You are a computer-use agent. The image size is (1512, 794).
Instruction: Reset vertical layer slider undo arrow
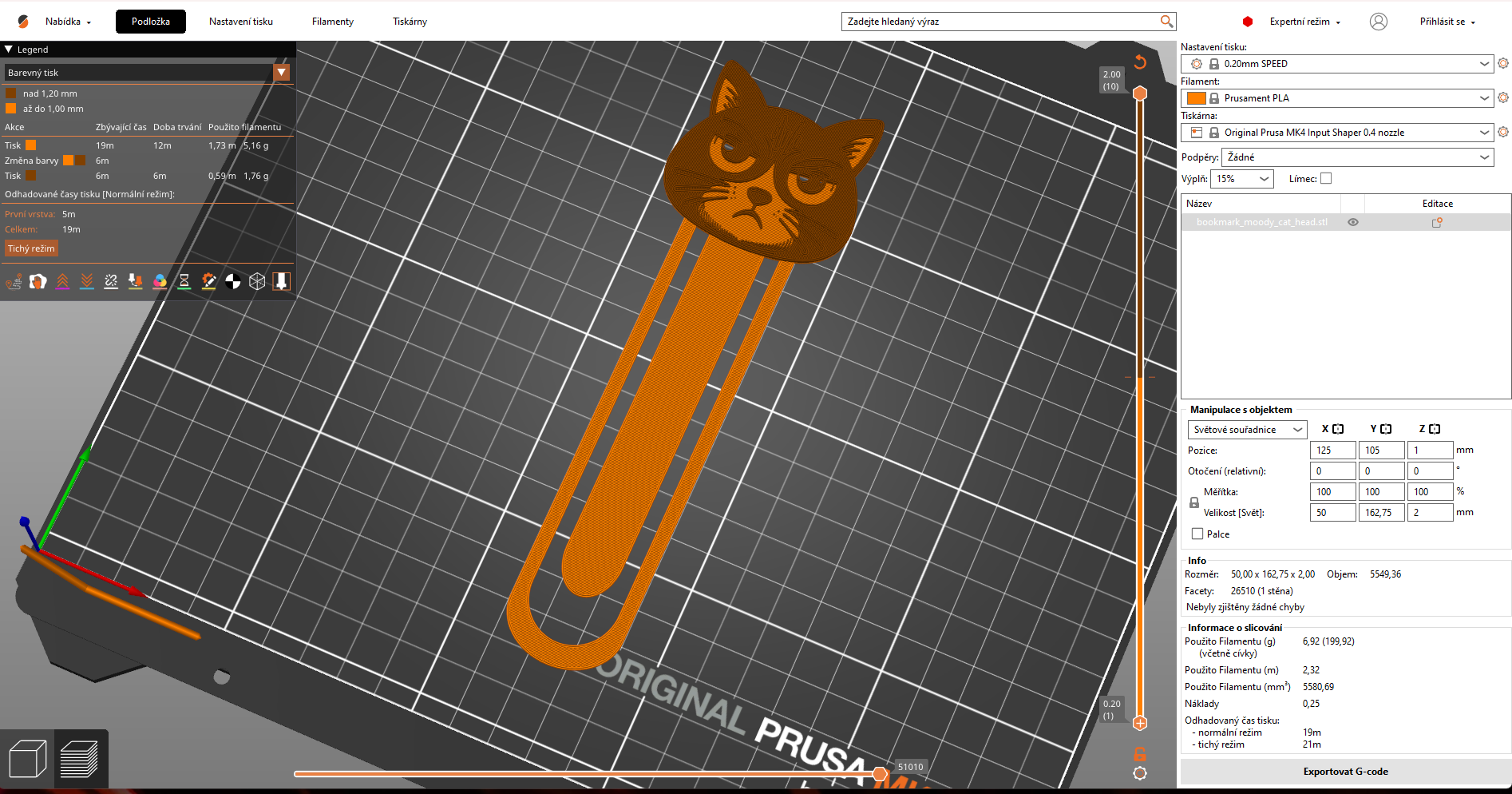coord(1140,62)
